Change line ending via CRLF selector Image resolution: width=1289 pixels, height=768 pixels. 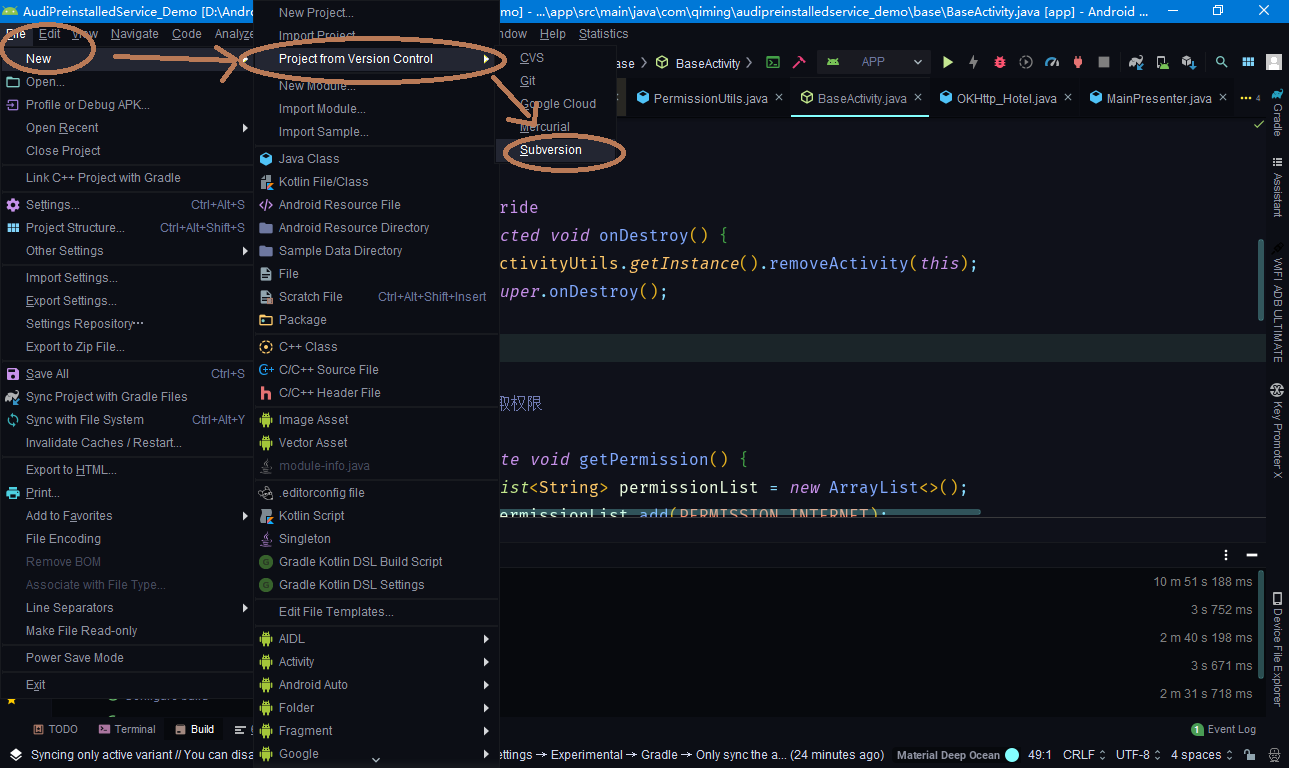[x=1080, y=754]
